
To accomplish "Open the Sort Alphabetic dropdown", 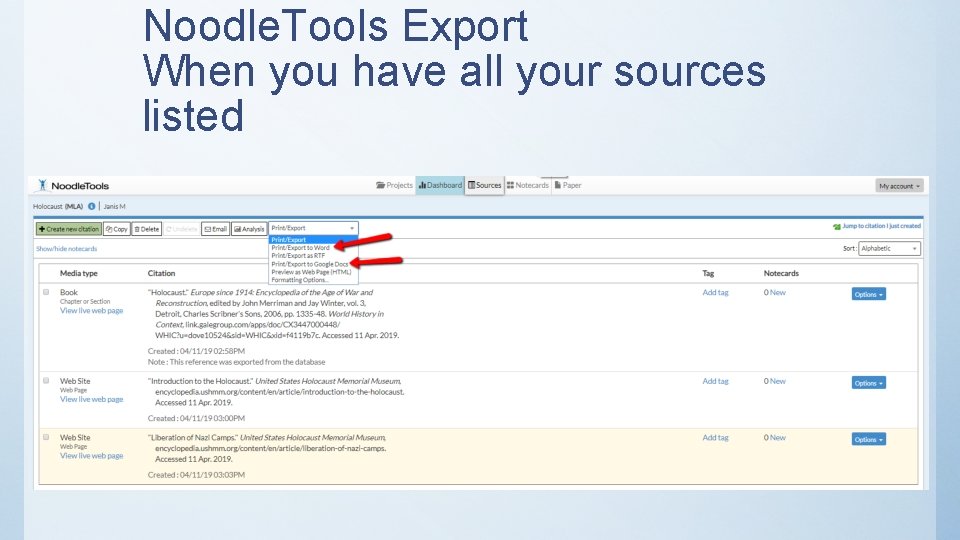I will coord(889,249).
